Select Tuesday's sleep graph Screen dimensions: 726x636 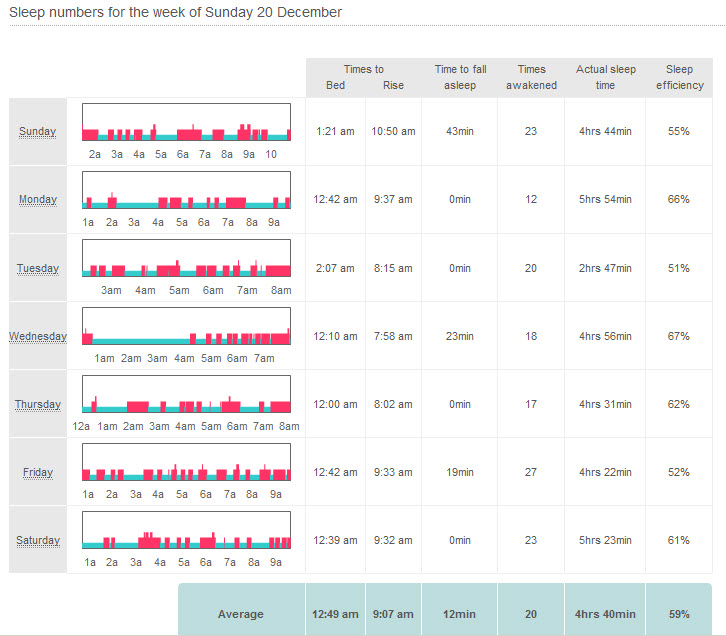click(x=186, y=258)
